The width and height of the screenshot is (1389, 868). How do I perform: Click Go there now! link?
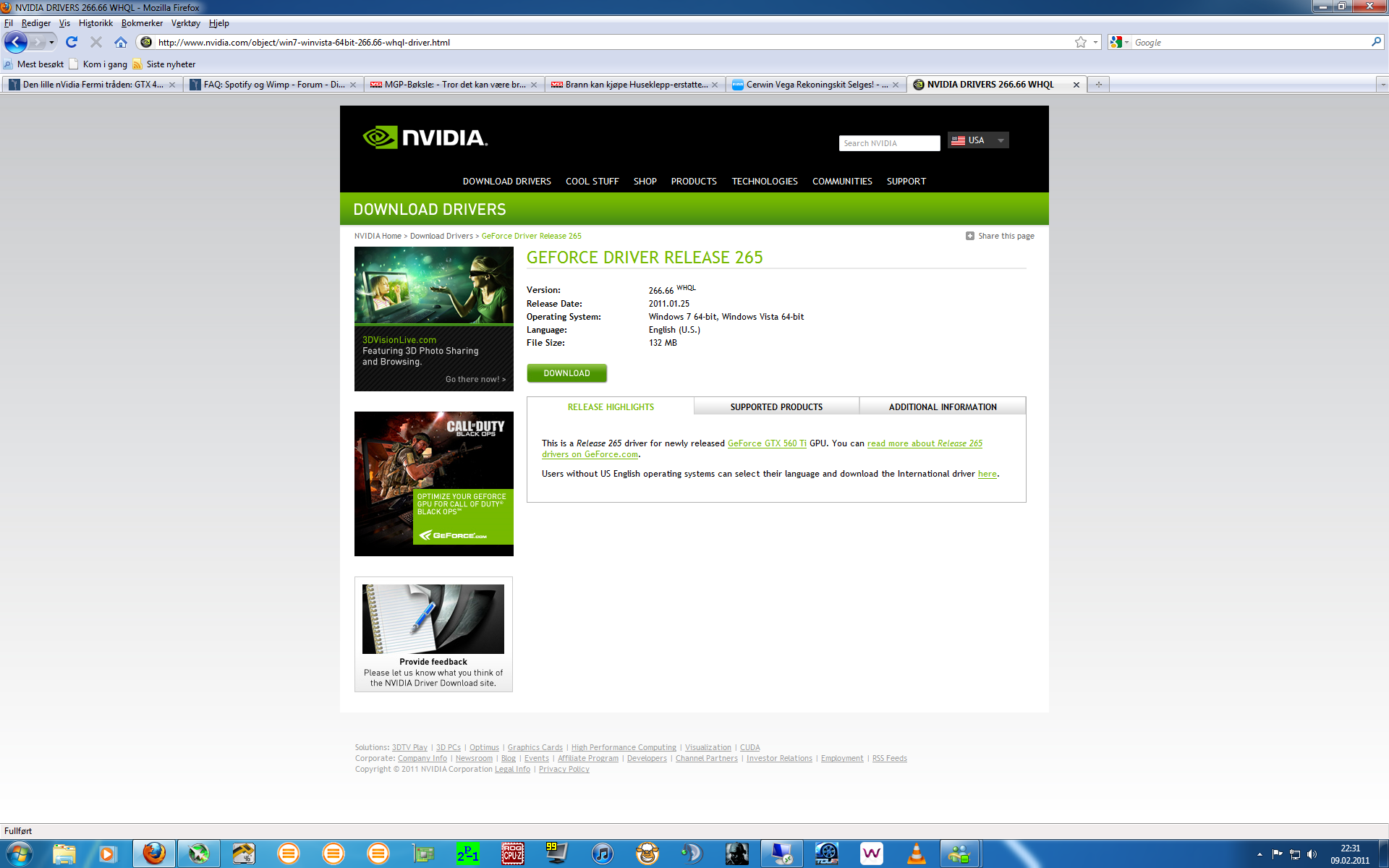pyautogui.click(x=475, y=379)
